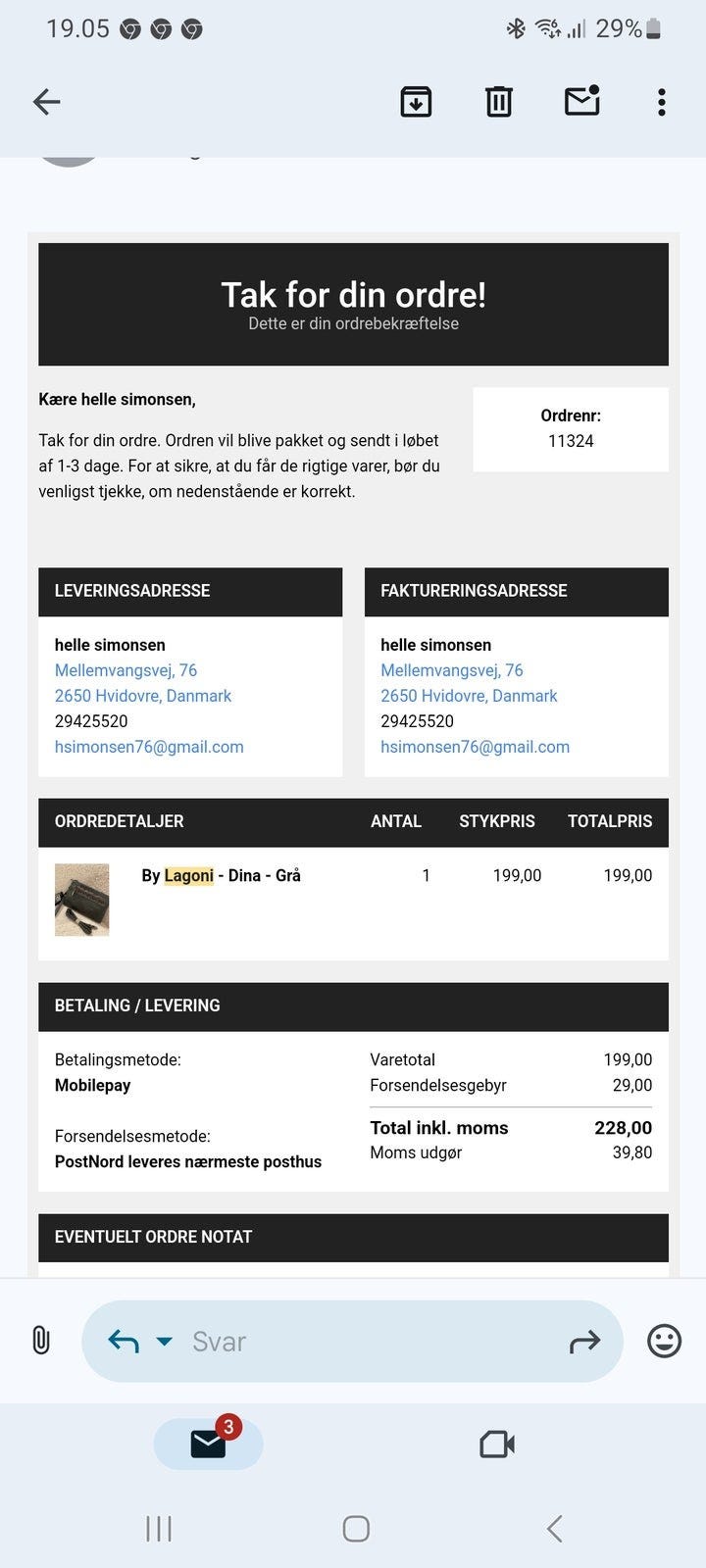
Task: Go back using the top arrow
Action: (46, 102)
